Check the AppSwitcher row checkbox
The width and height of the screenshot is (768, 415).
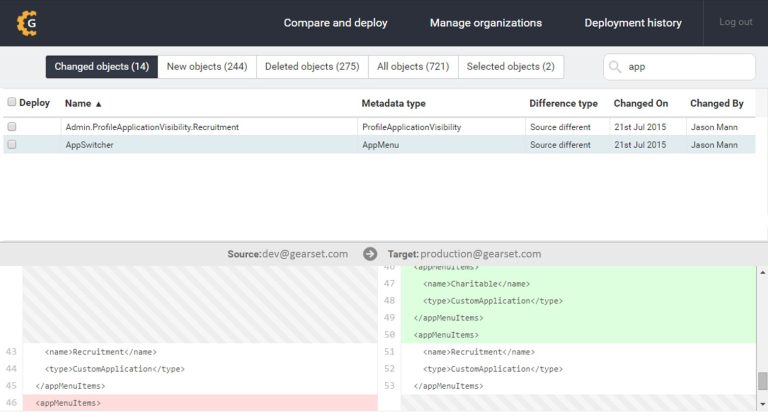pos(12,144)
